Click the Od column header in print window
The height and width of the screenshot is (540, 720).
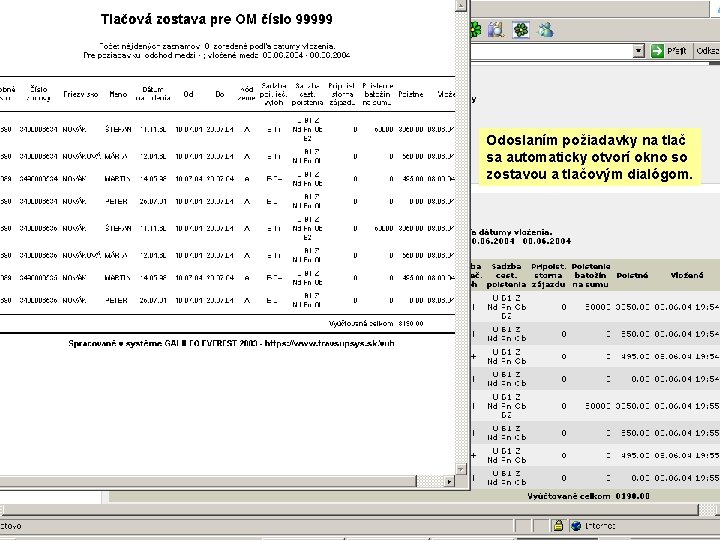(x=188, y=94)
